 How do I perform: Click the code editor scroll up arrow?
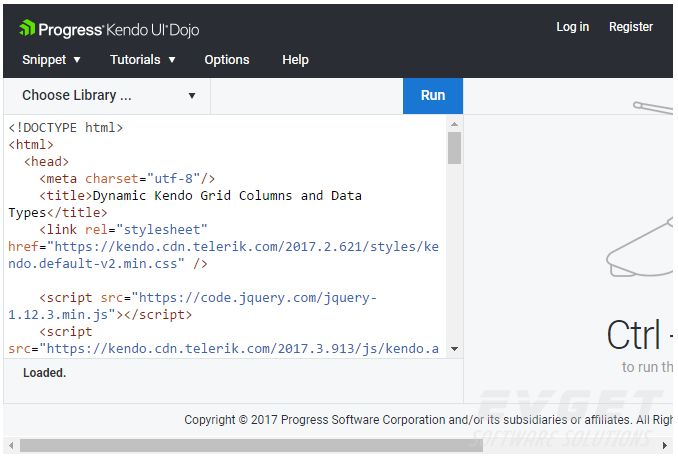(454, 124)
